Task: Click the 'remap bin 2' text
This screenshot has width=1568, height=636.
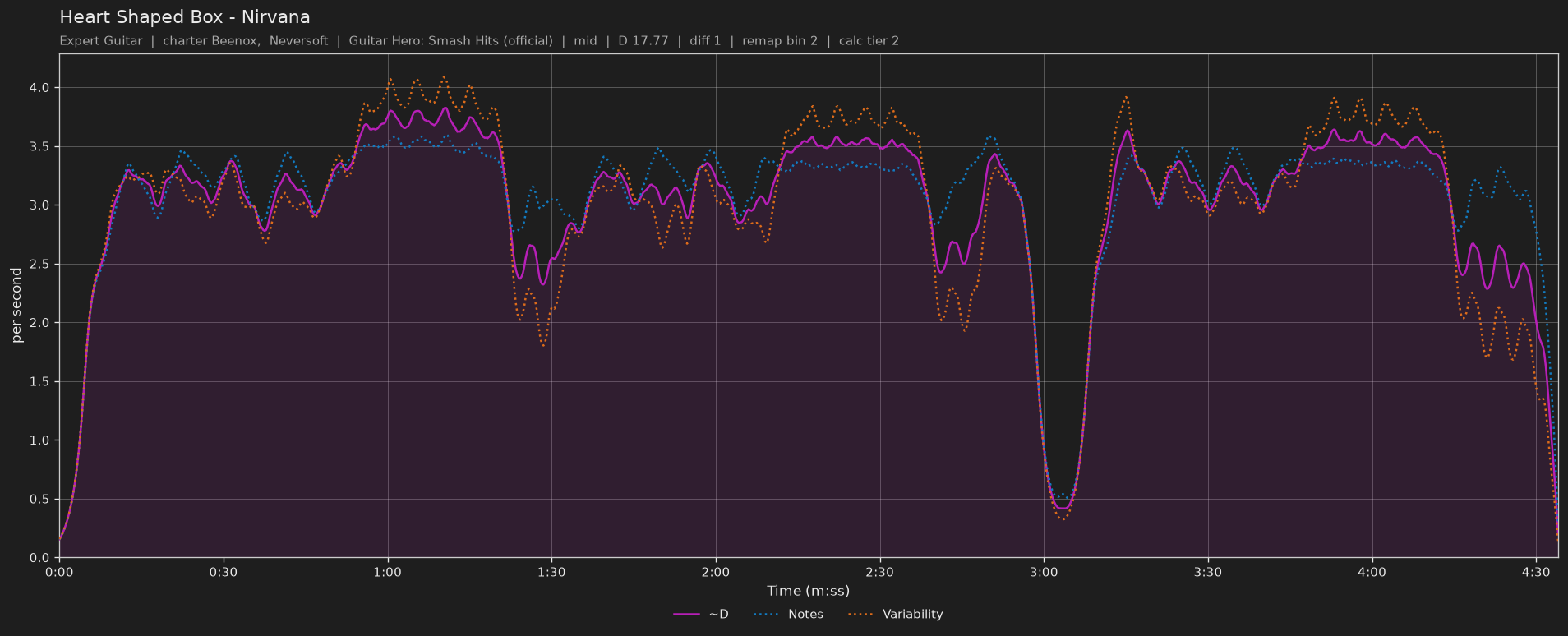Action: [780, 40]
